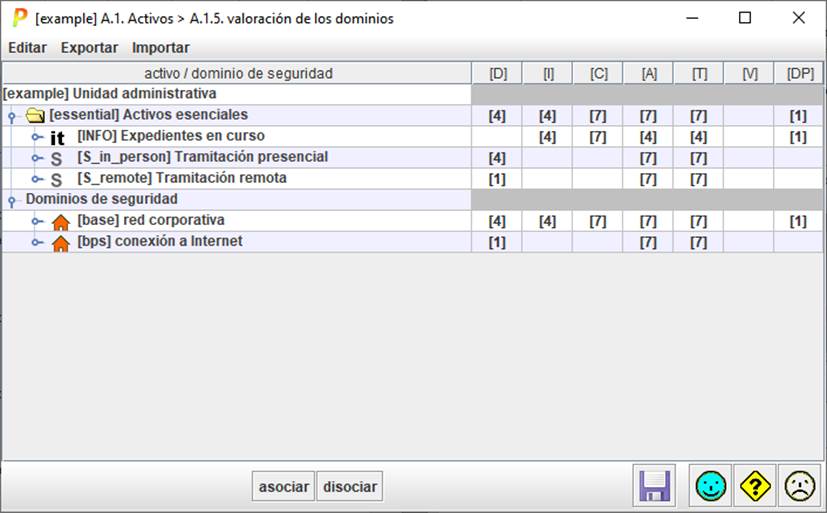Click the orange house icon for conexión a Internet

60,243
